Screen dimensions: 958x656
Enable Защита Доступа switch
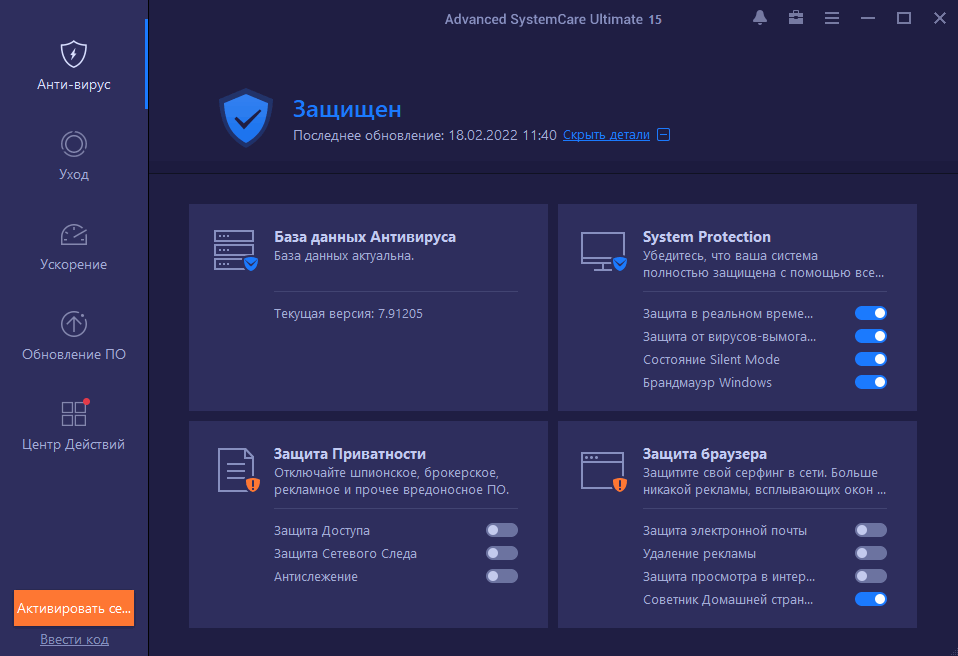coord(502,530)
